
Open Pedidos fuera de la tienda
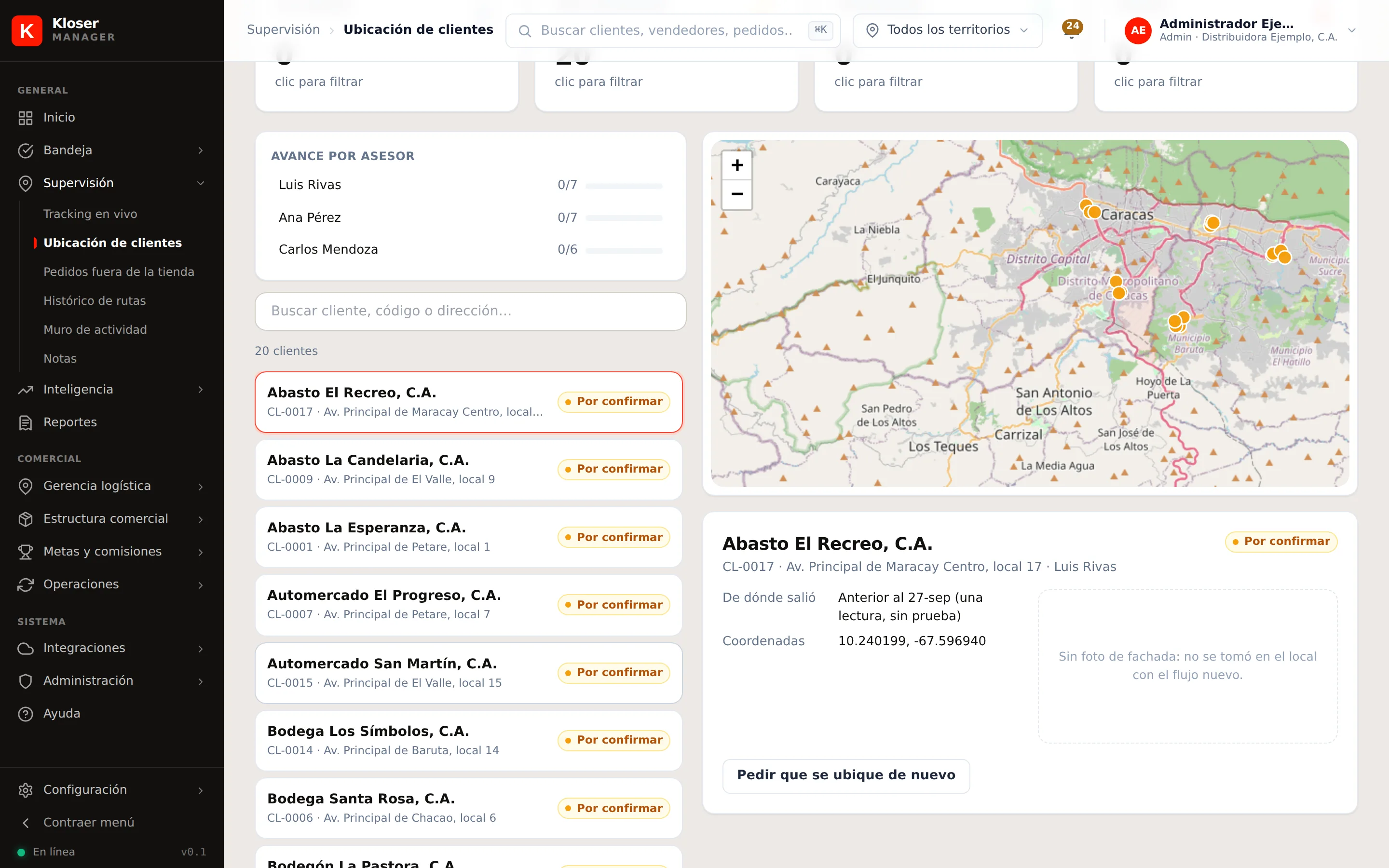[119, 272]
